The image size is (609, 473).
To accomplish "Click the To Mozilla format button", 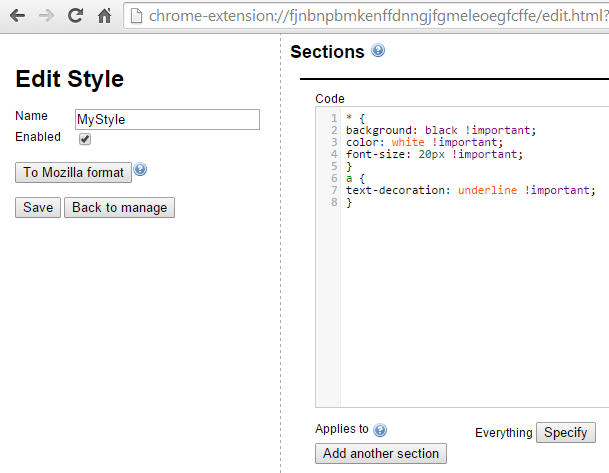I will pyautogui.click(x=73, y=172).
